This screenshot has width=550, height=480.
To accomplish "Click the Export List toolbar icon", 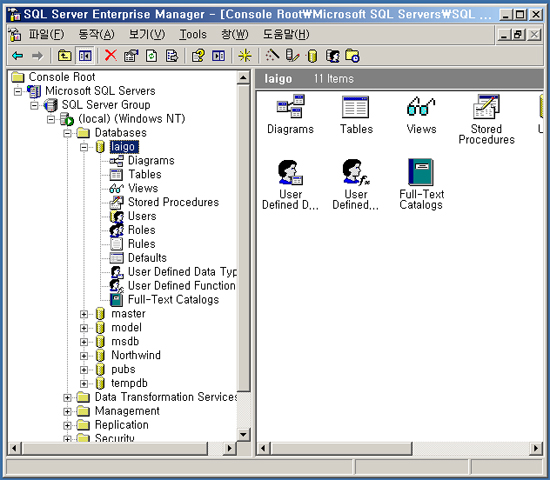I will pos(172,55).
